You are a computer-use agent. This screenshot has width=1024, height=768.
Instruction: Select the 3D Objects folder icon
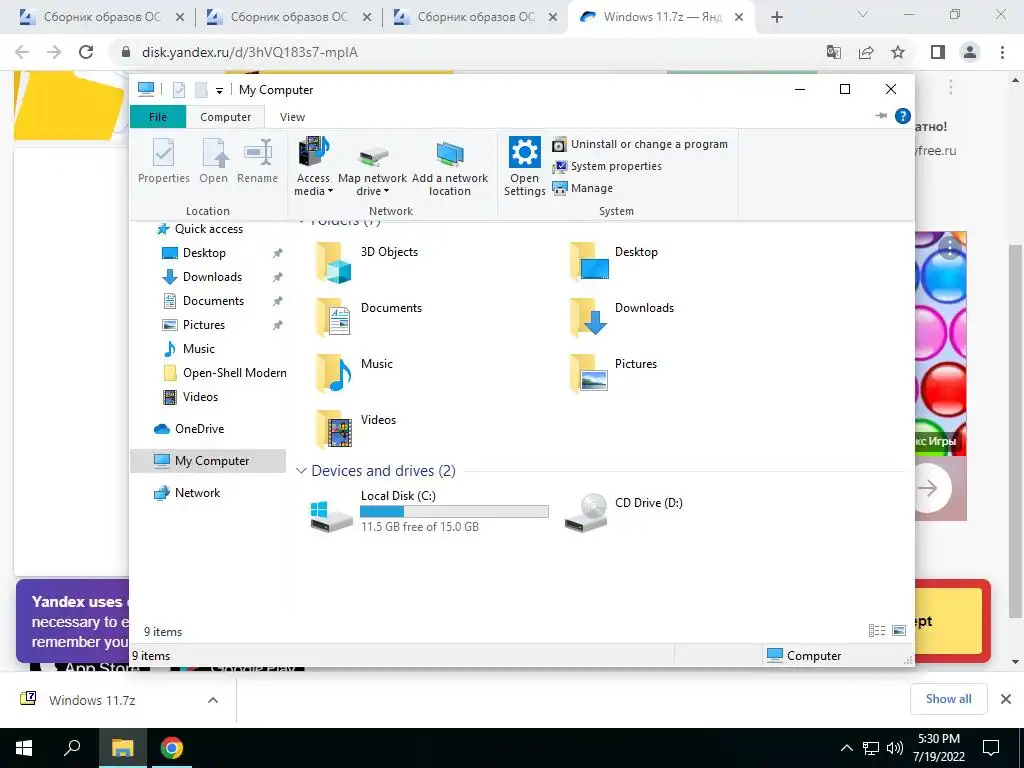tap(333, 263)
